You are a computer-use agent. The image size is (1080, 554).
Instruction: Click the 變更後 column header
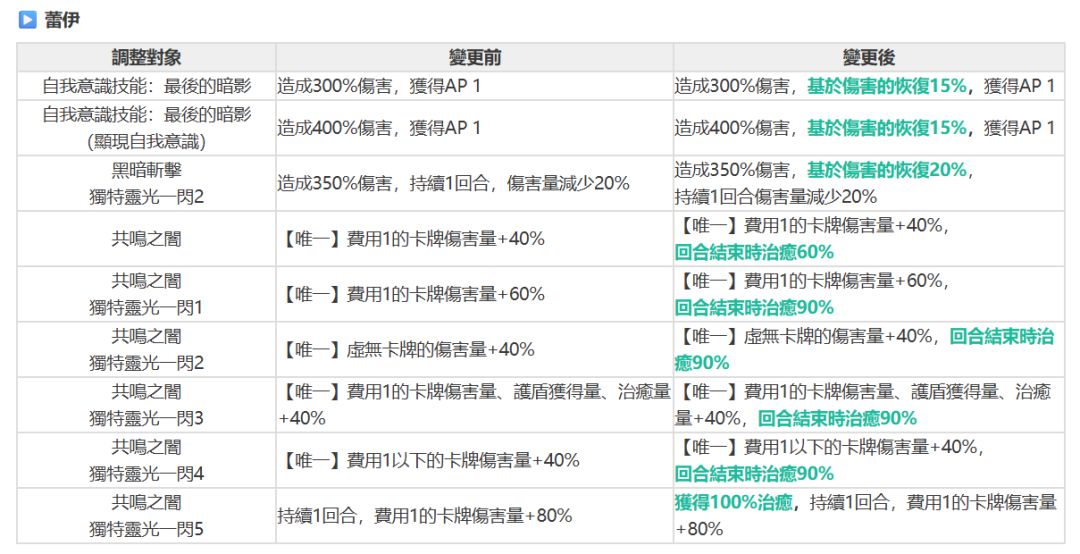point(869,58)
